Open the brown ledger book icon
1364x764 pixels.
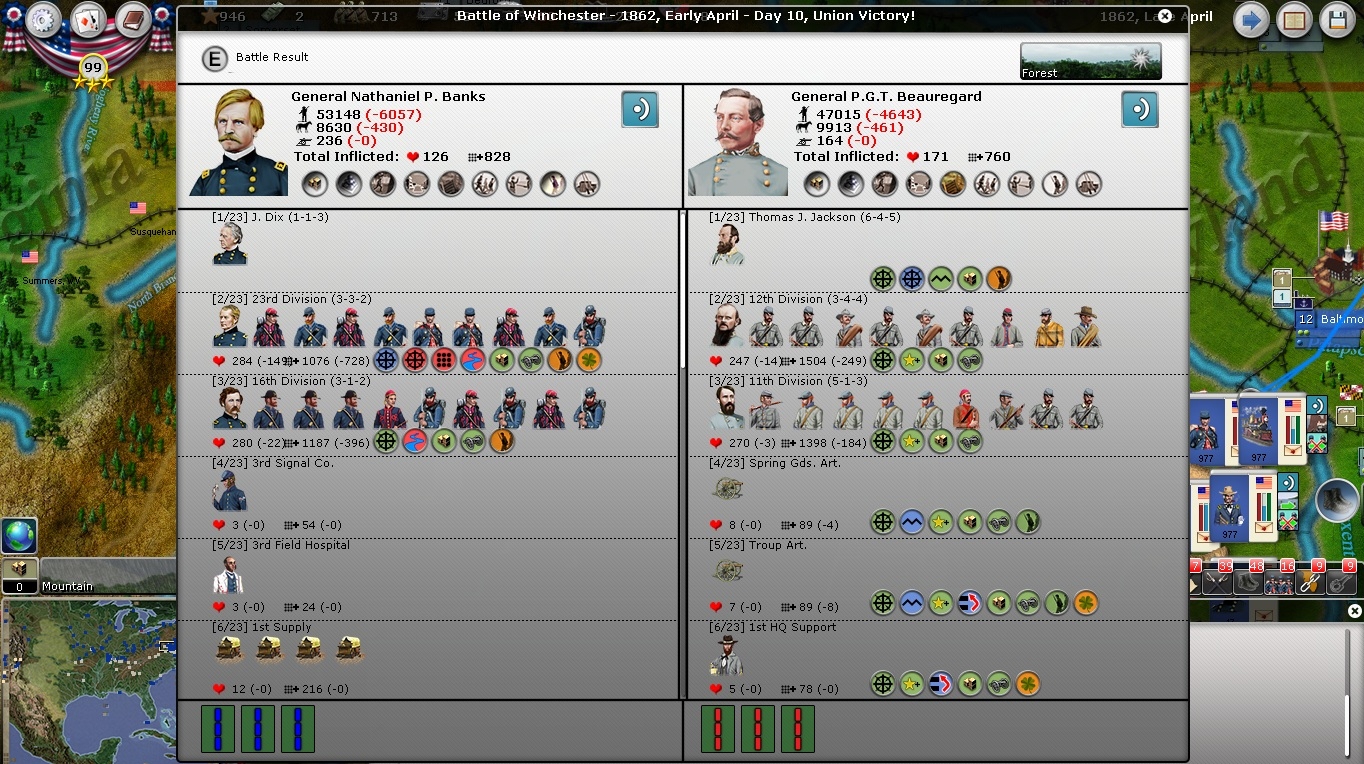(x=132, y=20)
